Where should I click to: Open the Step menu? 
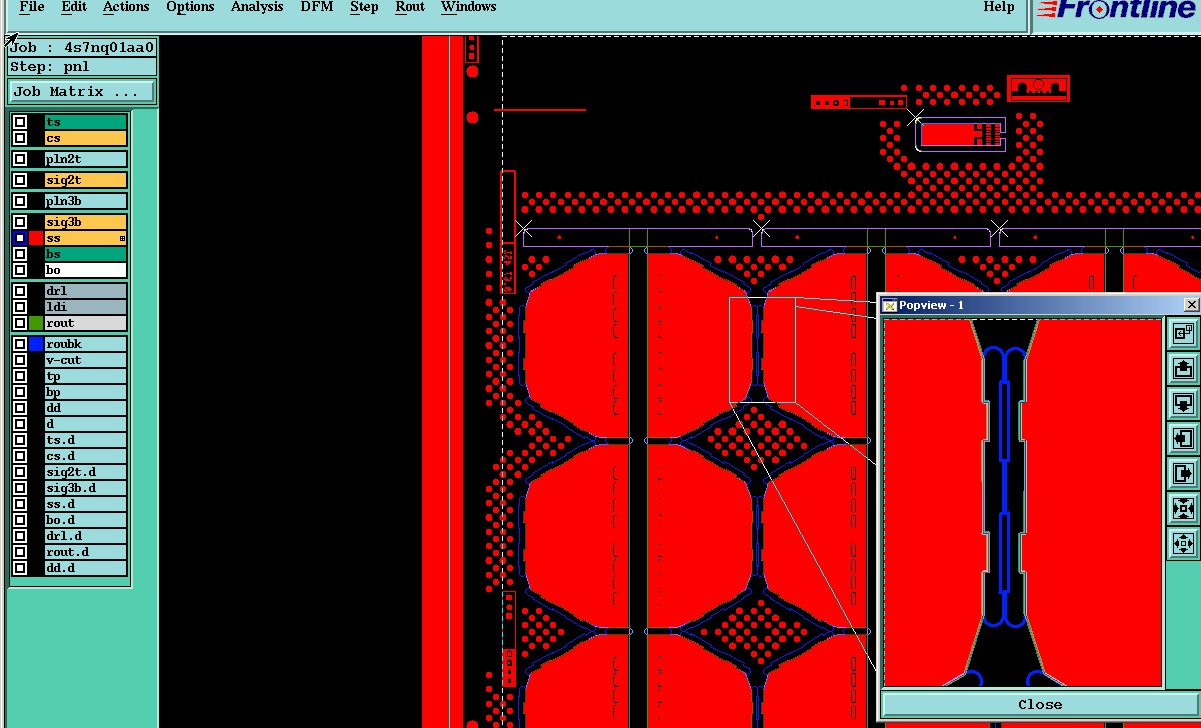pyautogui.click(x=364, y=7)
